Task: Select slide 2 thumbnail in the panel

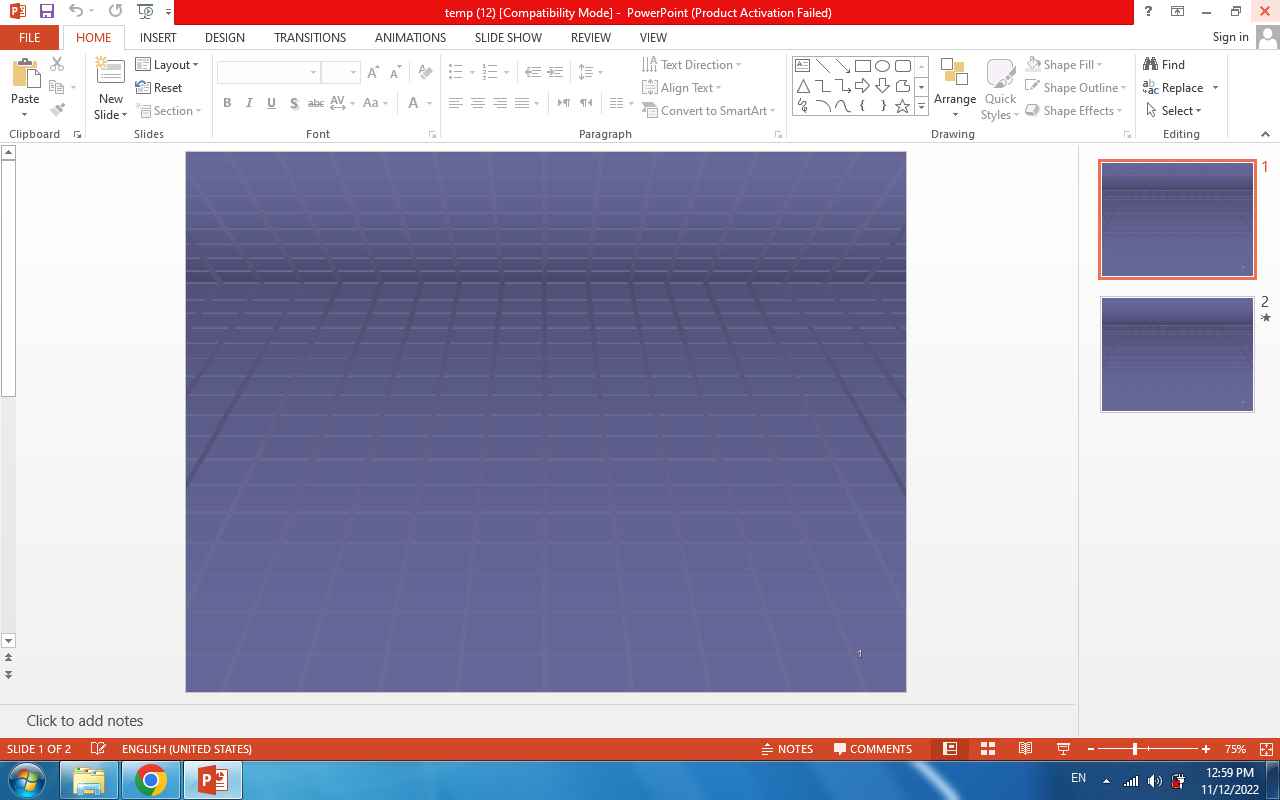Action: [x=1177, y=354]
